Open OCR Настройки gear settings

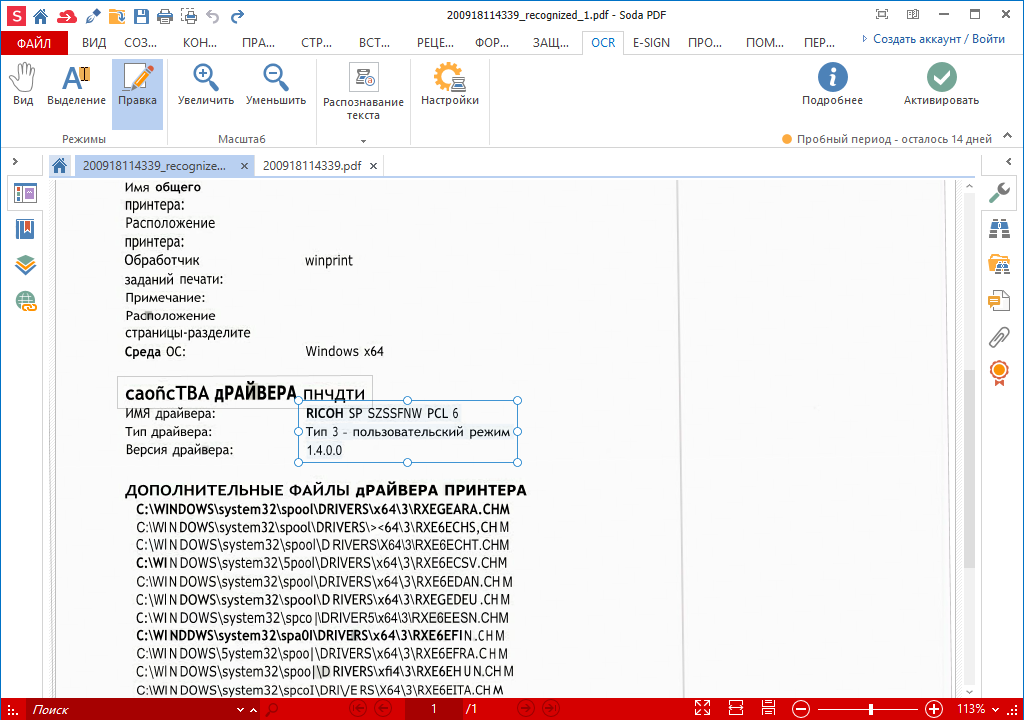tap(449, 86)
